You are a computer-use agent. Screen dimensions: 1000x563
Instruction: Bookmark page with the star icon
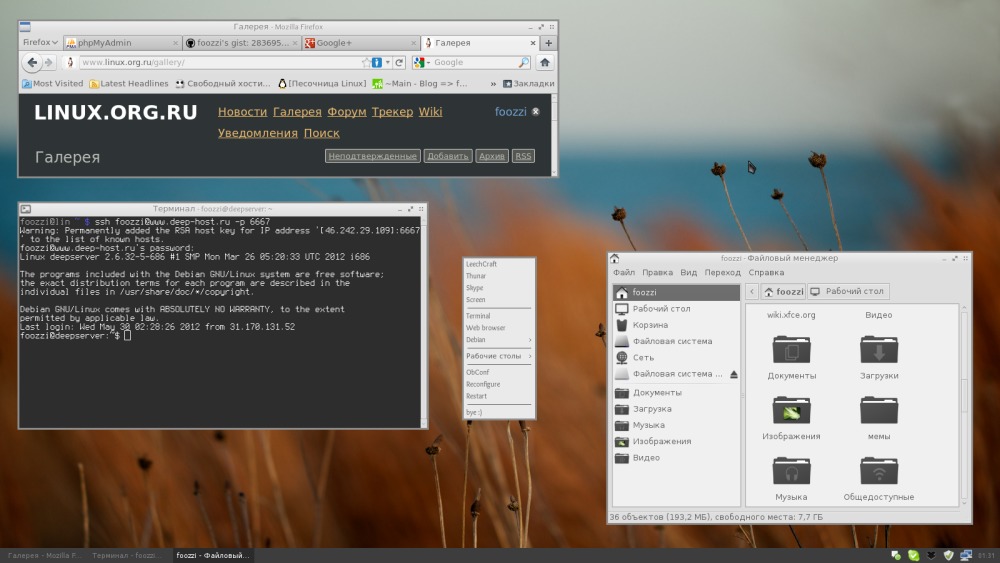coord(366,62)
